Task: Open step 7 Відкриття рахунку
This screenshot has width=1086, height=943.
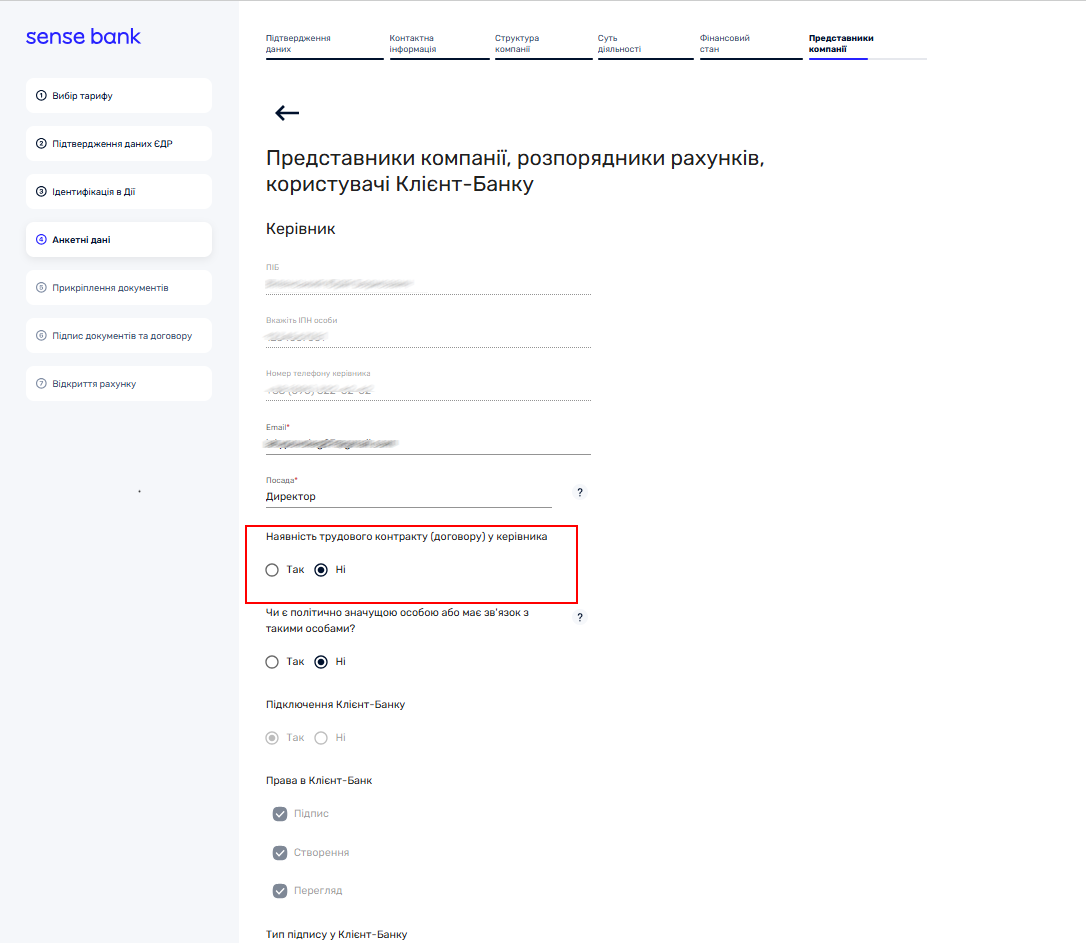Action: [118, 384]
